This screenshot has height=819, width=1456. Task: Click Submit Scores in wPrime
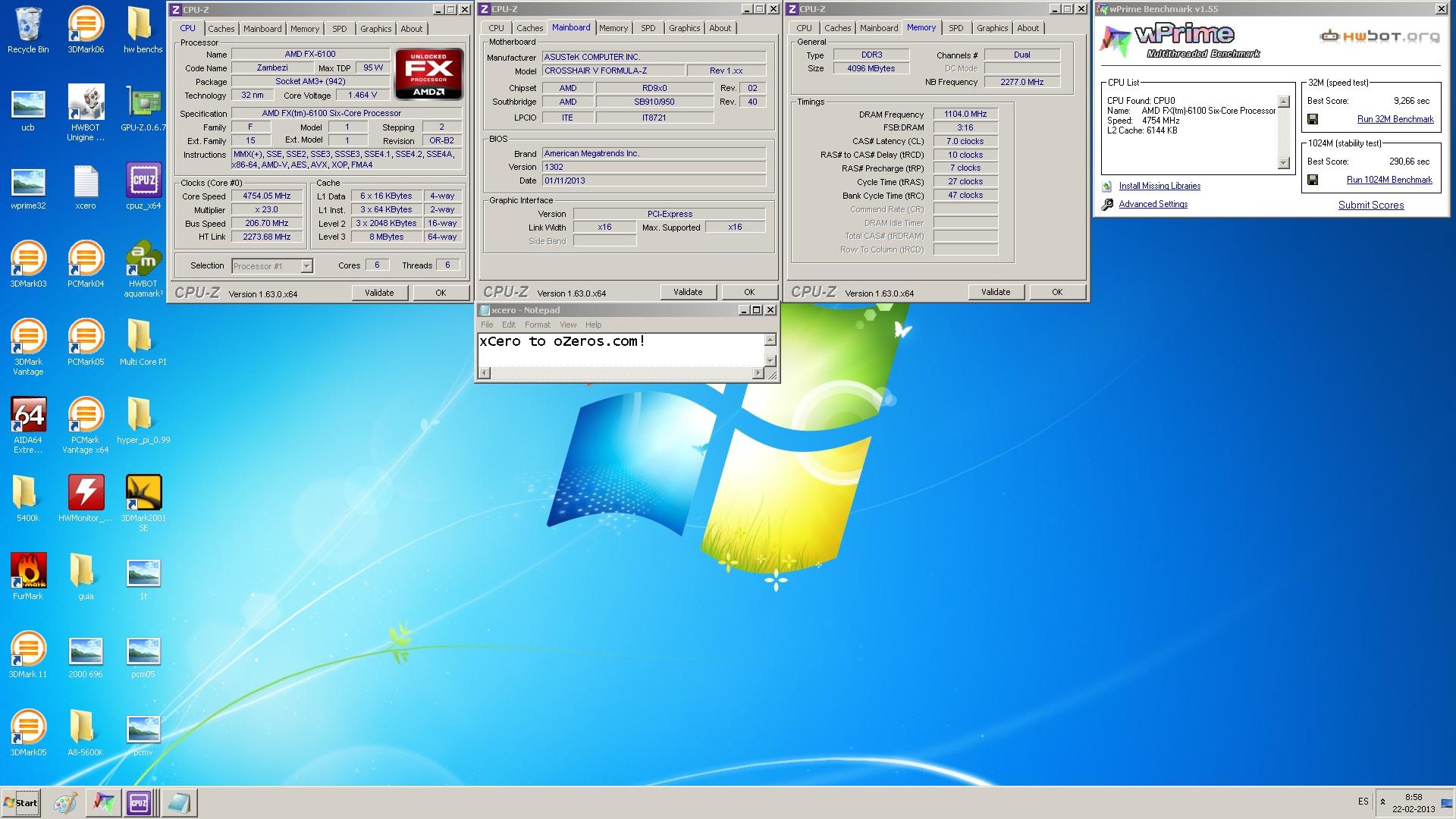pyautogui.click(x=1371, y=205)
